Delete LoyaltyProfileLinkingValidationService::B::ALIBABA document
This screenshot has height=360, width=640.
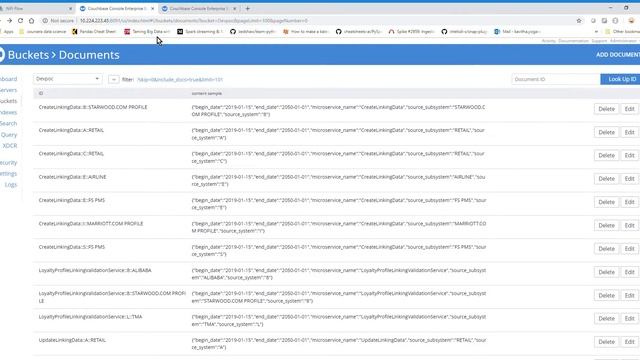click(x=606, y=272)
